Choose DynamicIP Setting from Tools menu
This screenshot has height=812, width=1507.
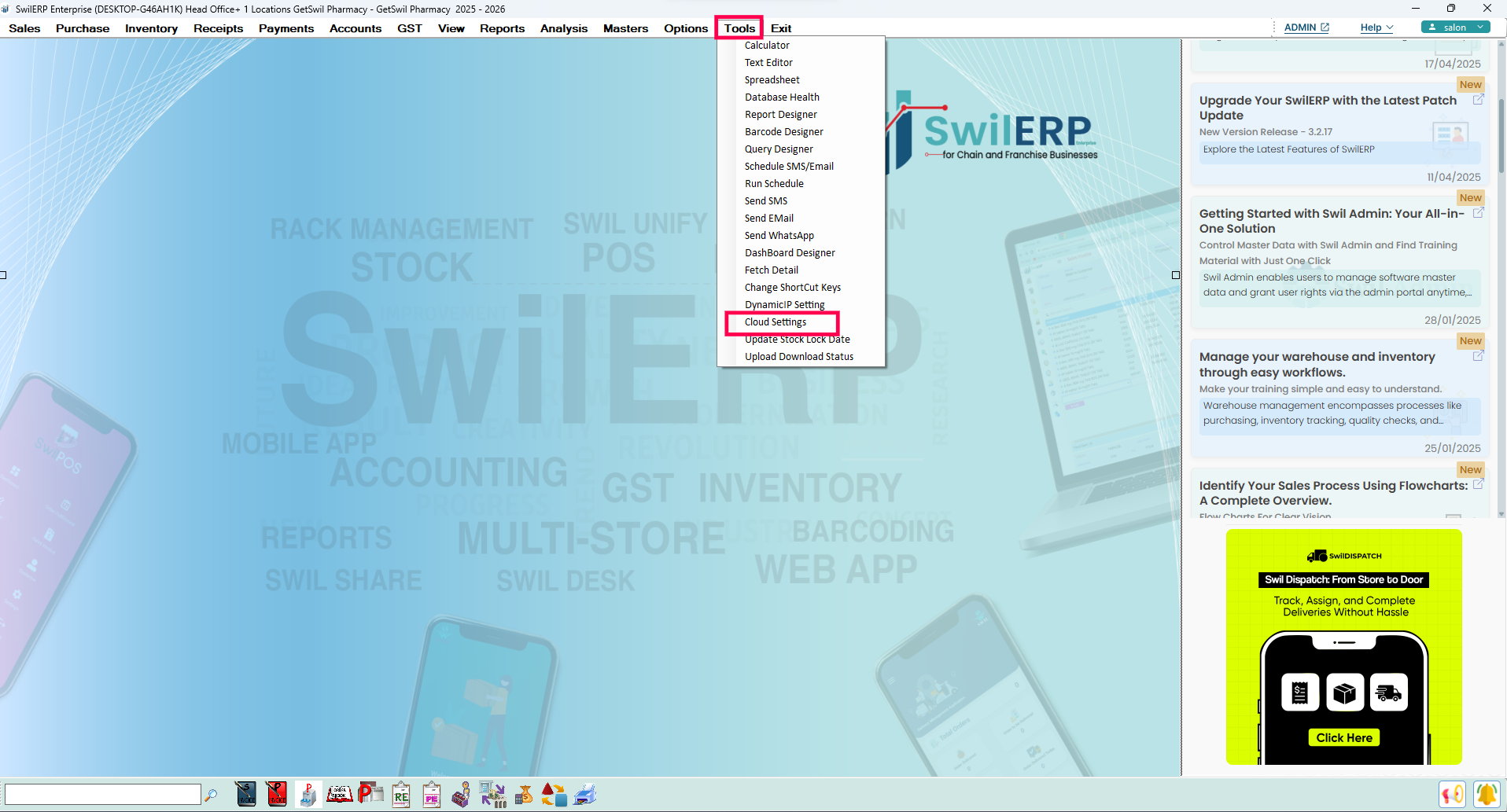pos(784,305)
